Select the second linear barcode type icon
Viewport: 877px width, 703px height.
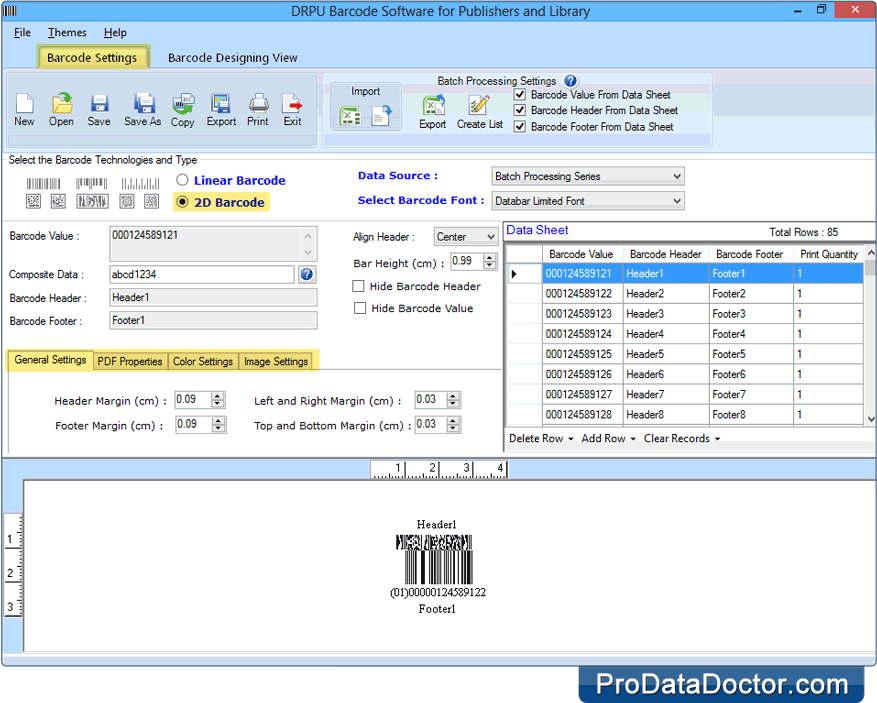point(91,183)
